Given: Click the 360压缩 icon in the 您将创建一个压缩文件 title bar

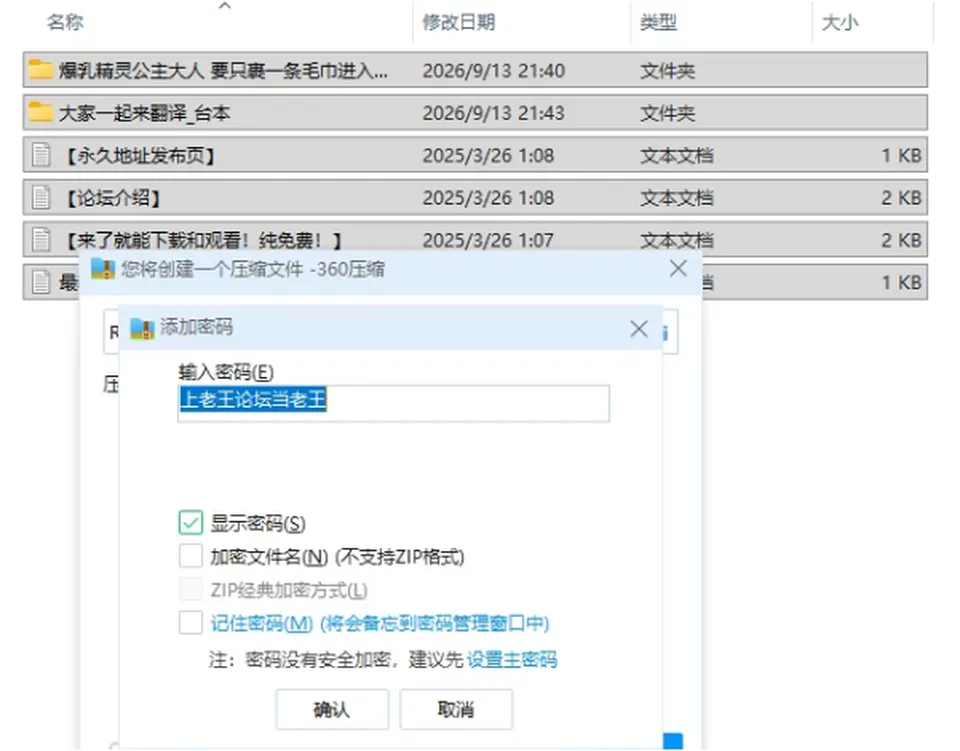Looking at the screenshot, I should (103, 269).
